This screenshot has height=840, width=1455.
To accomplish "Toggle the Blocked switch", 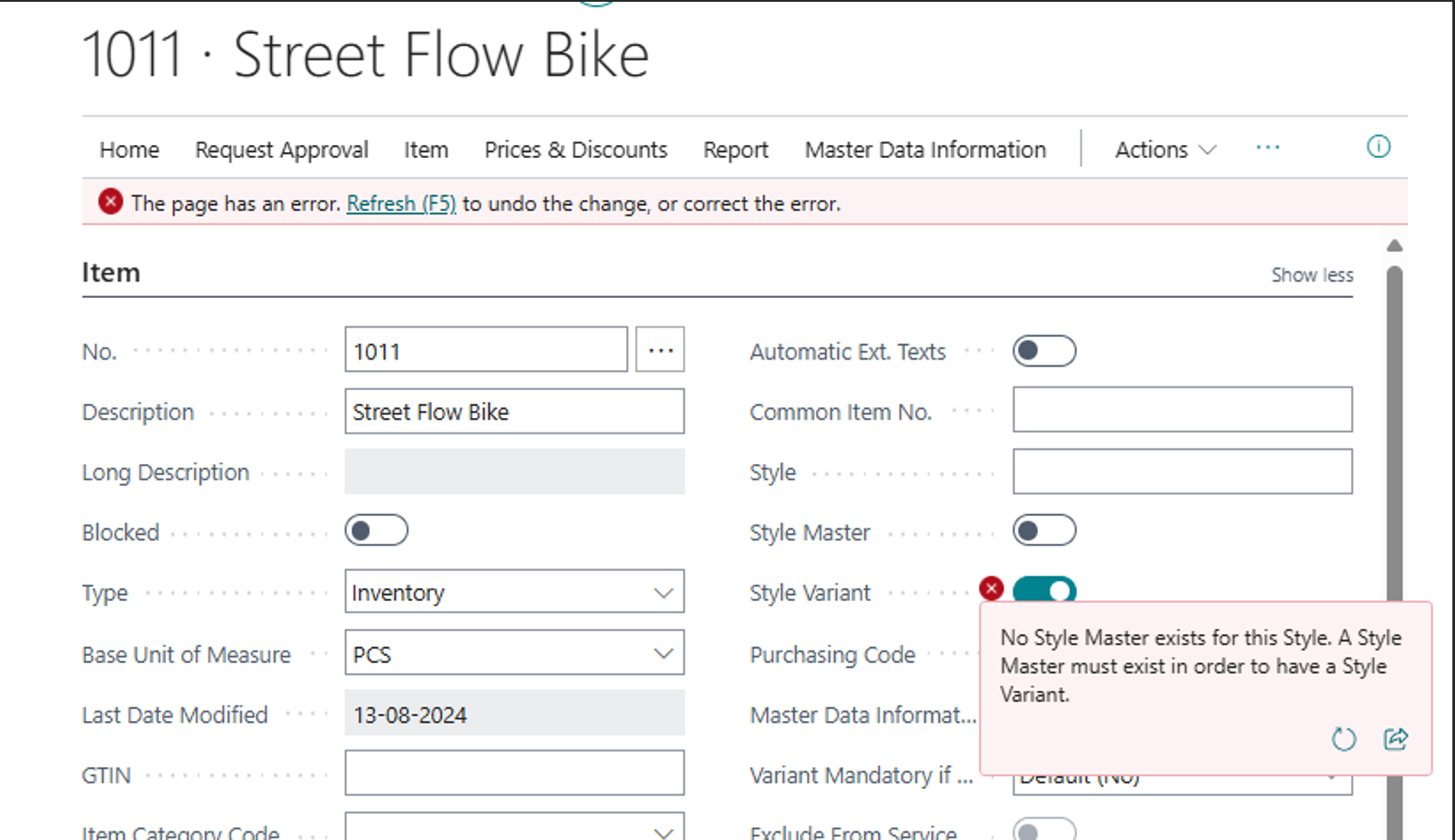I will pos(376,531).
